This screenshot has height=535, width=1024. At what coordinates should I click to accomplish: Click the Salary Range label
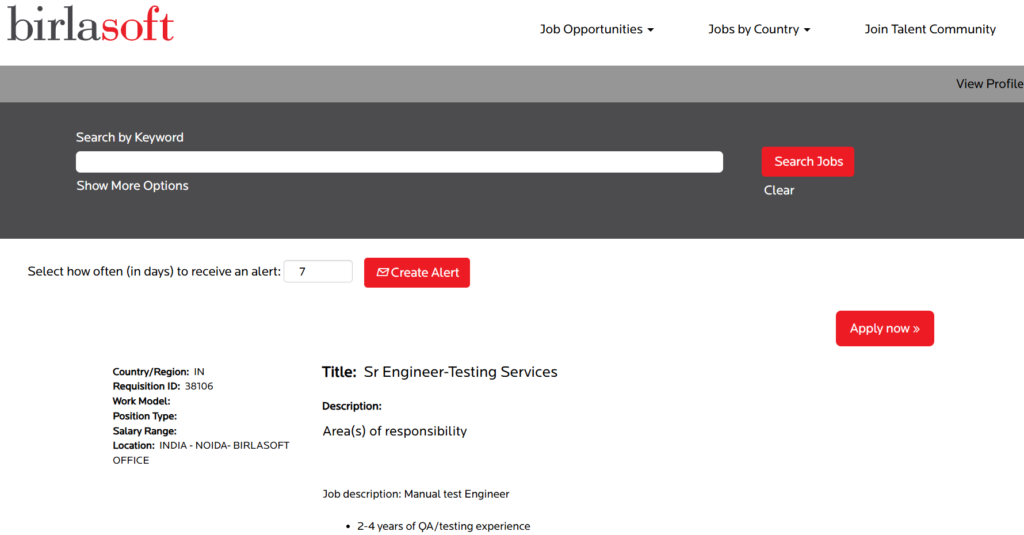pos(144,431)
